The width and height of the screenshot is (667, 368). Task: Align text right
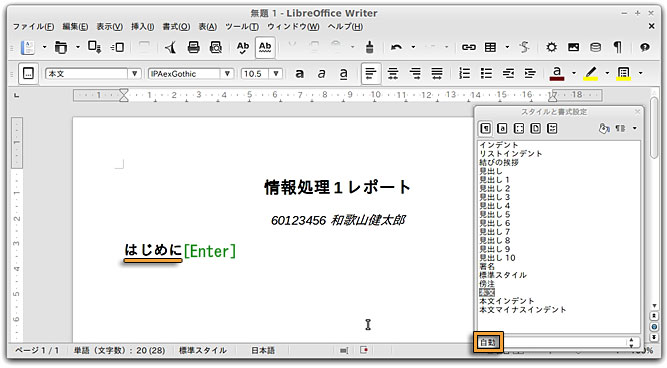pyautogui.click(x=415, y=74)
